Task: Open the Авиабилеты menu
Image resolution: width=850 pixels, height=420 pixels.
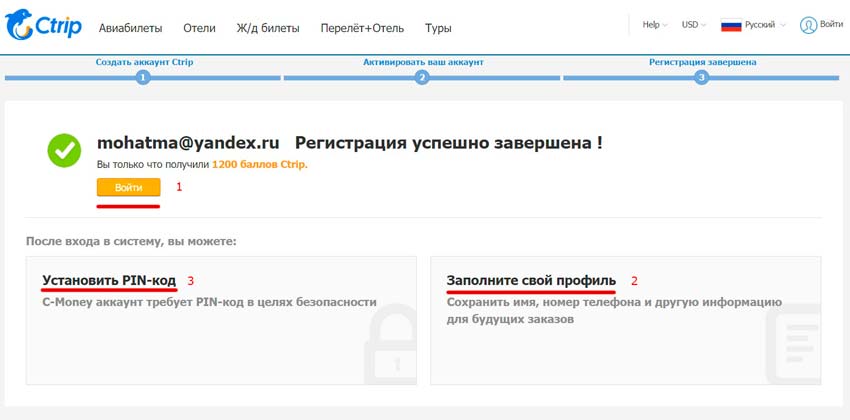Action: [x=130, y=28]
